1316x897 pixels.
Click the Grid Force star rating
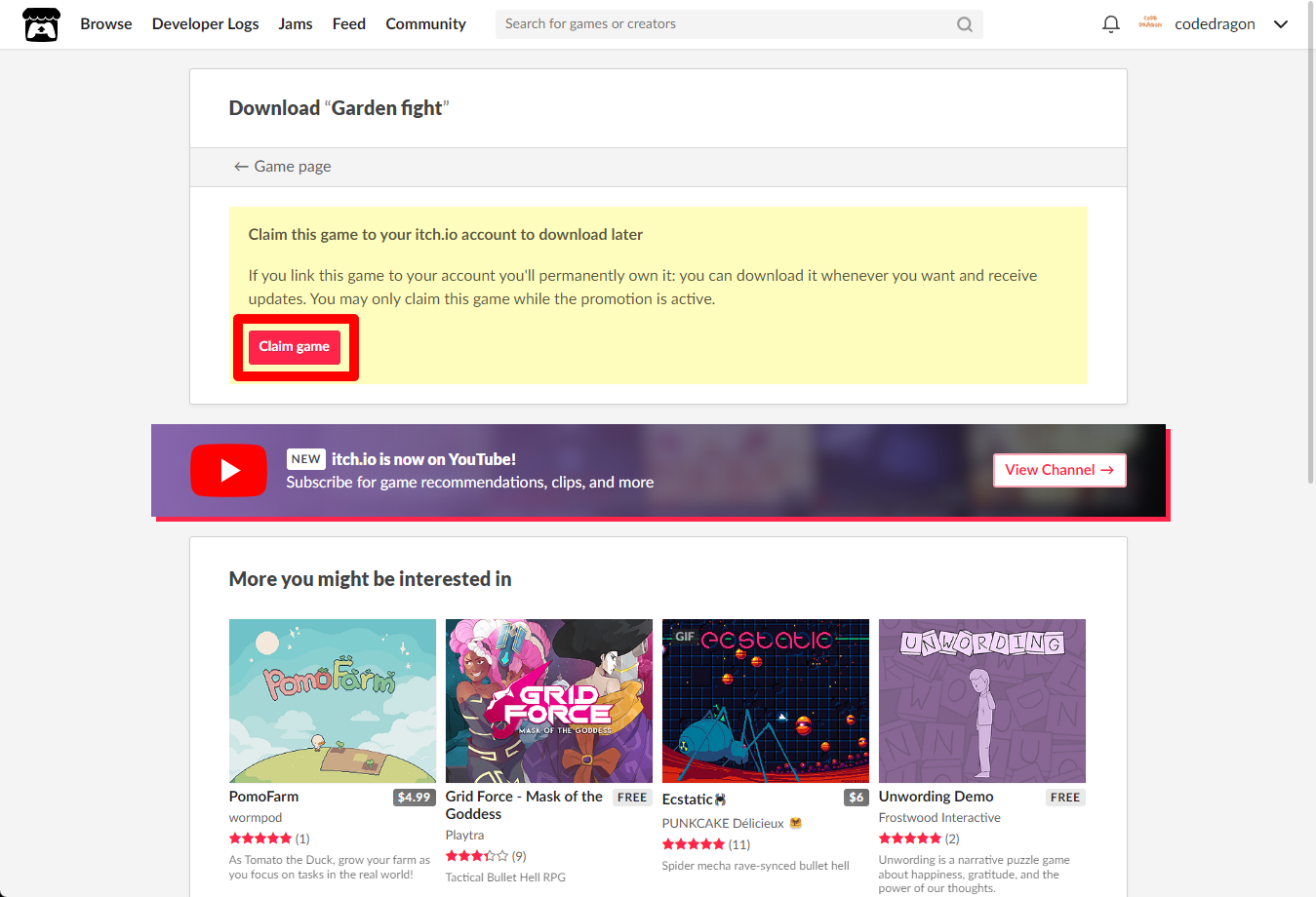[x=477, y=856]
